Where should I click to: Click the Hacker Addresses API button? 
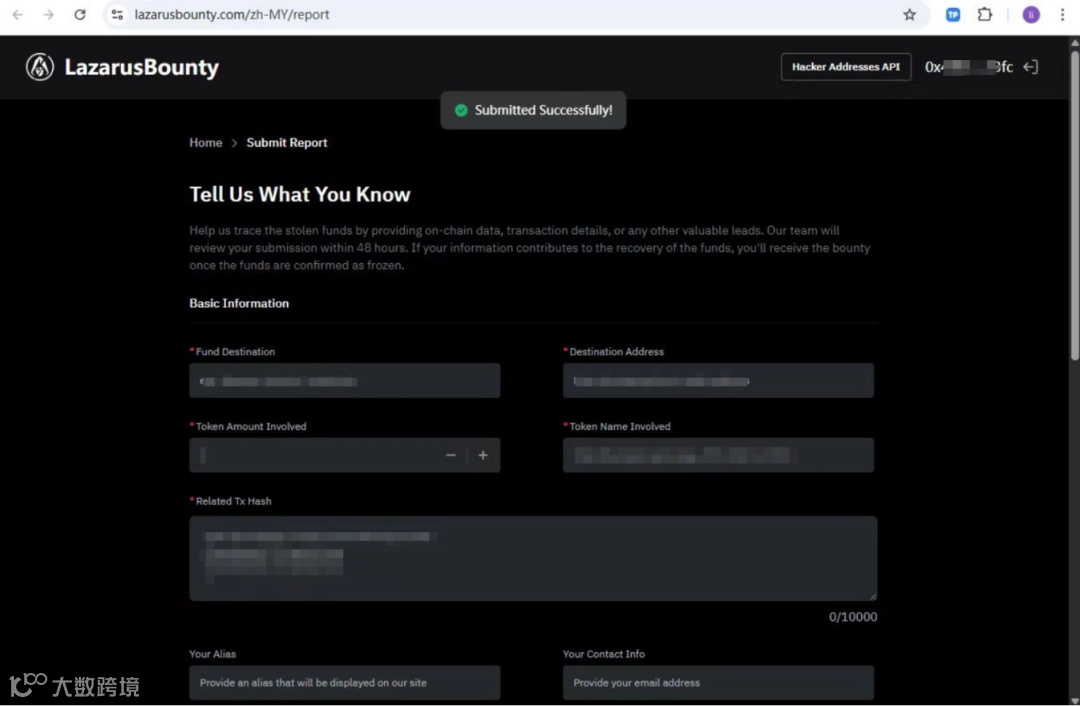(846, 67)
